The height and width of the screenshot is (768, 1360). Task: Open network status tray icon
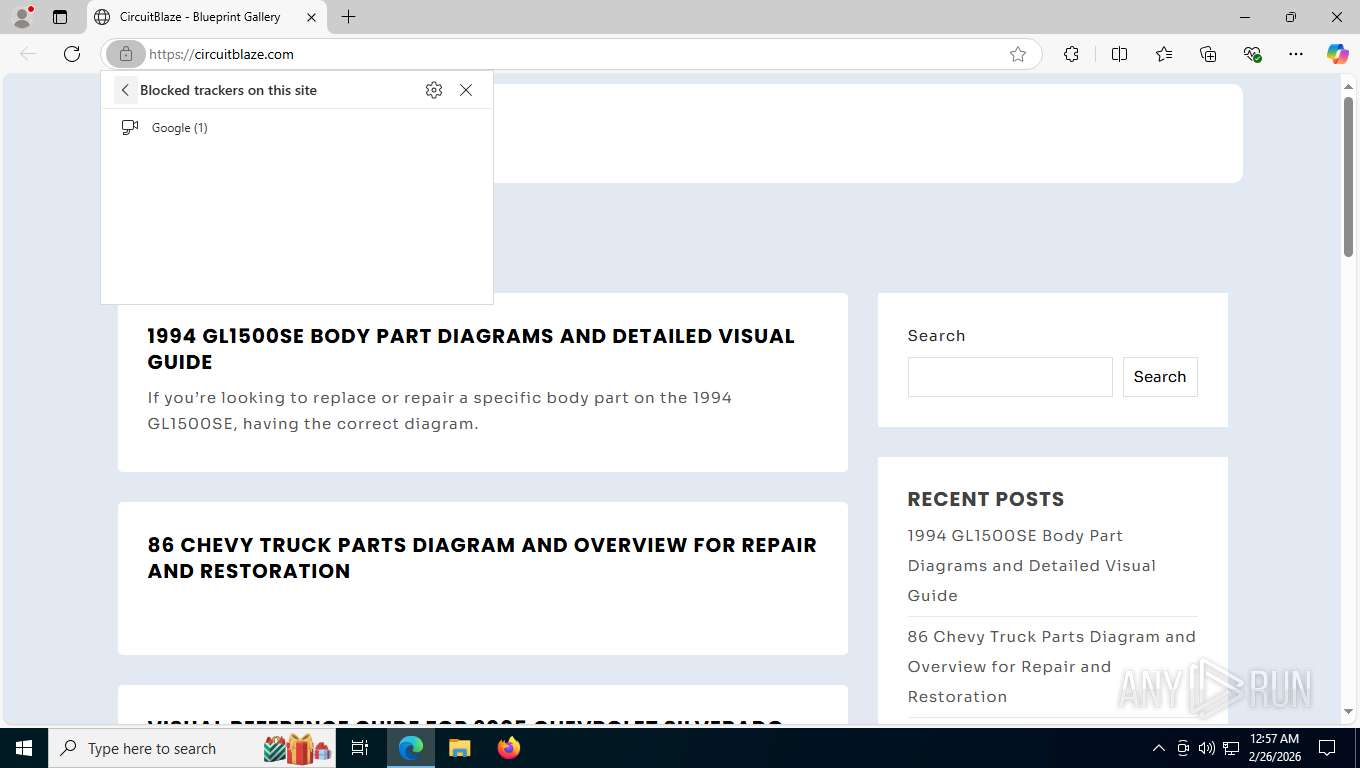point(1231,748)
